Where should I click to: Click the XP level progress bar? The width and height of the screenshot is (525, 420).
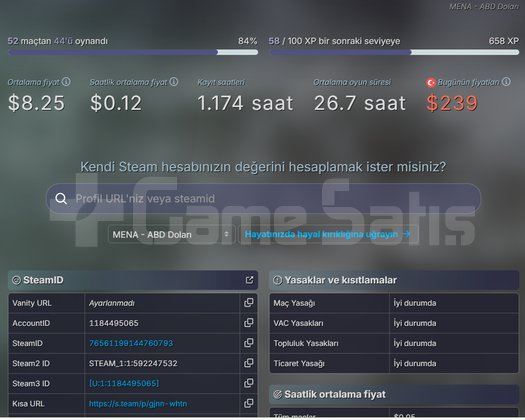pyautogui.click(x=394, y=52)
